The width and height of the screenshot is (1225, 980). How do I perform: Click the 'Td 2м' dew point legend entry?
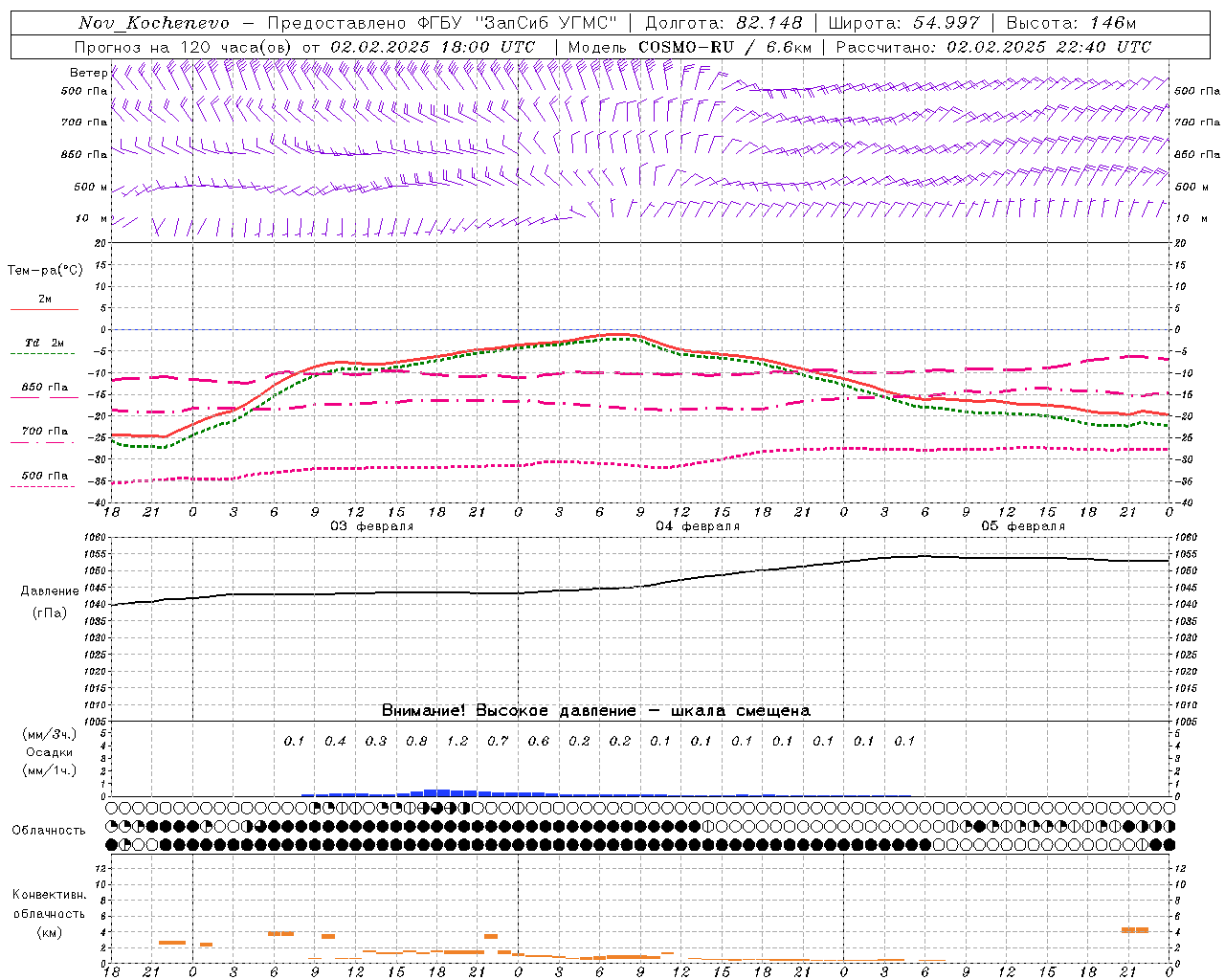tap(44, 343)
